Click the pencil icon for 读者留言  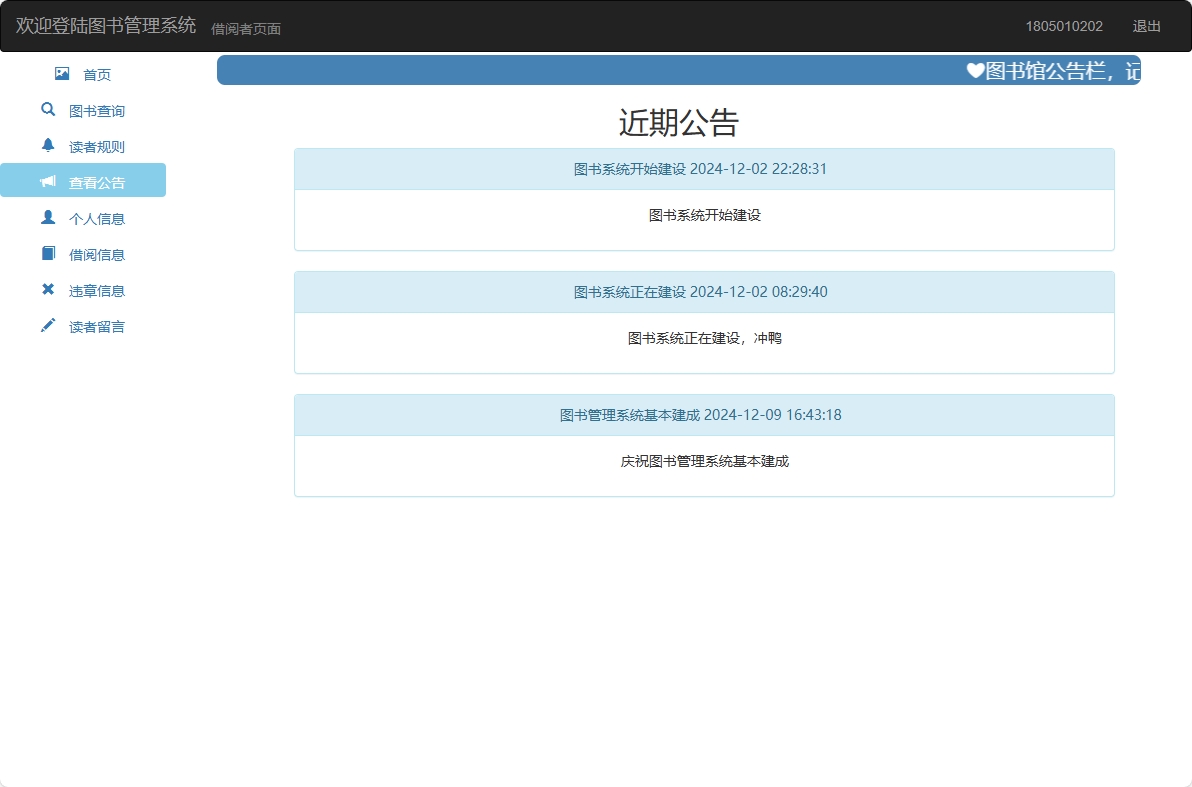click(48, 326)
